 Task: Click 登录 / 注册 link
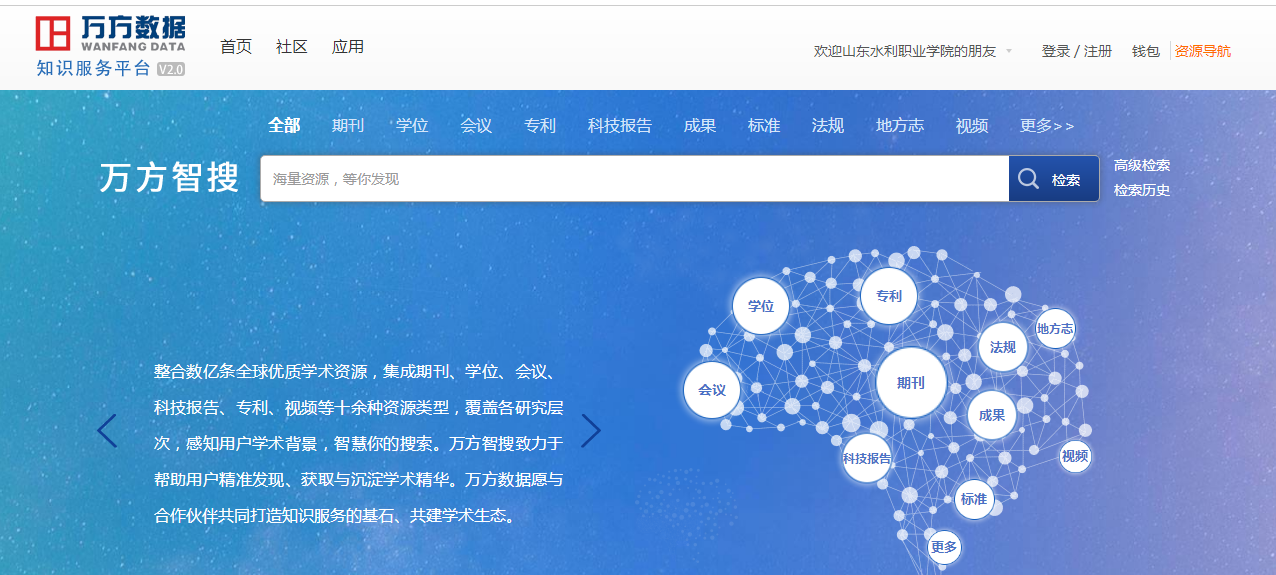pyautogui.click(x=1077, y=51)
